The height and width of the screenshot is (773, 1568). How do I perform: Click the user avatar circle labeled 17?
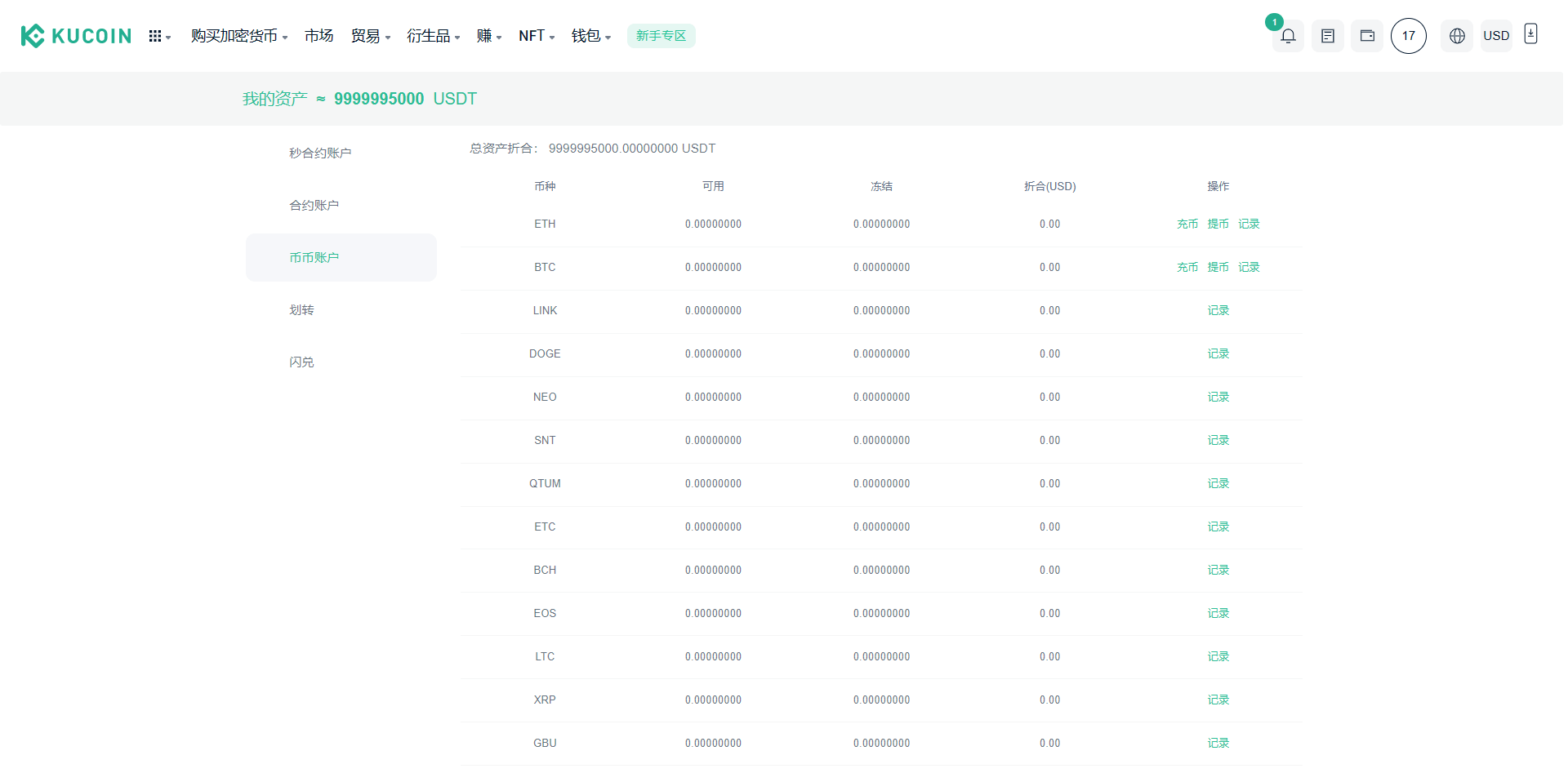1409,36
